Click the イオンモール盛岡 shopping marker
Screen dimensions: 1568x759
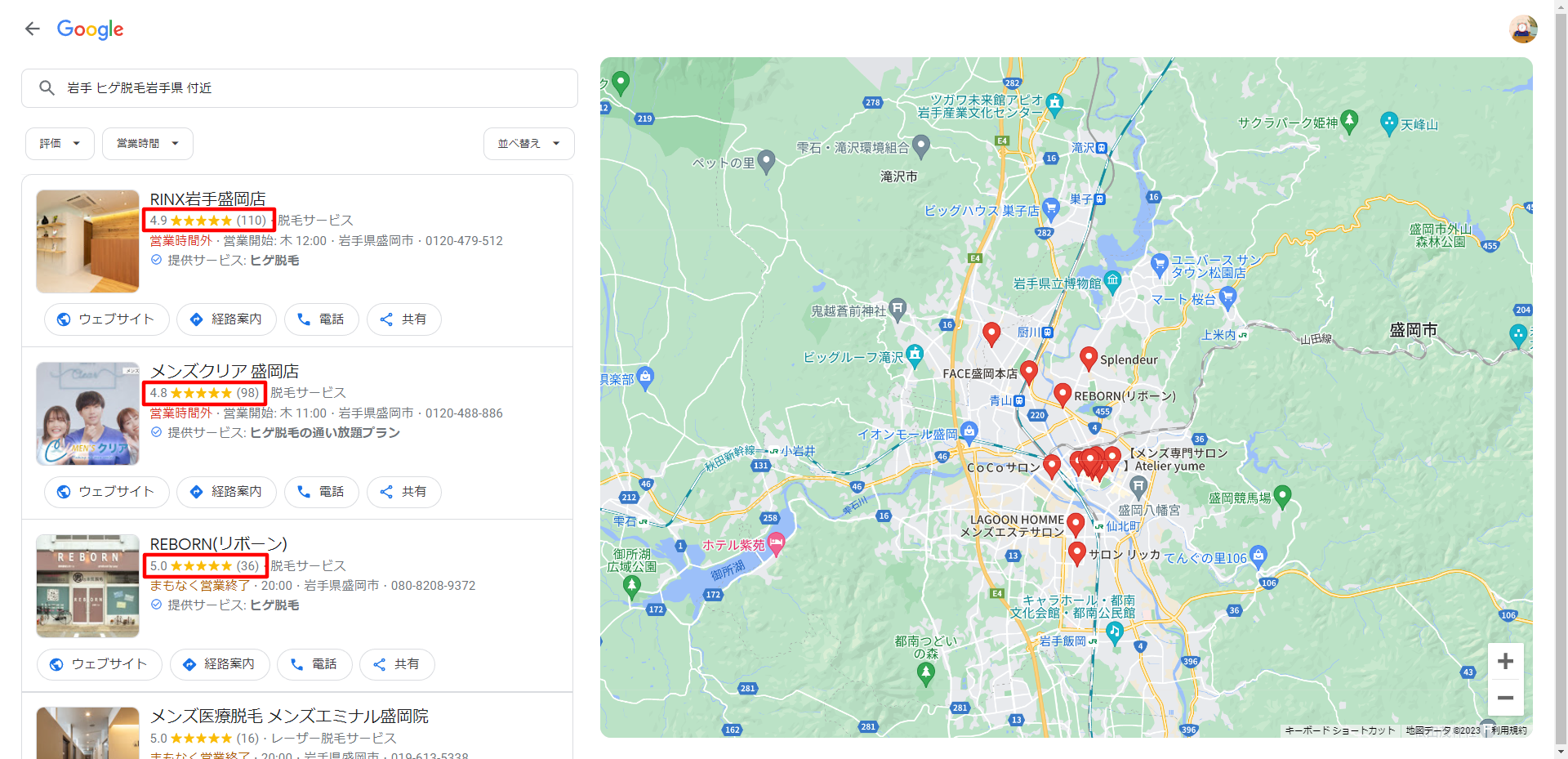pos(969,431)
